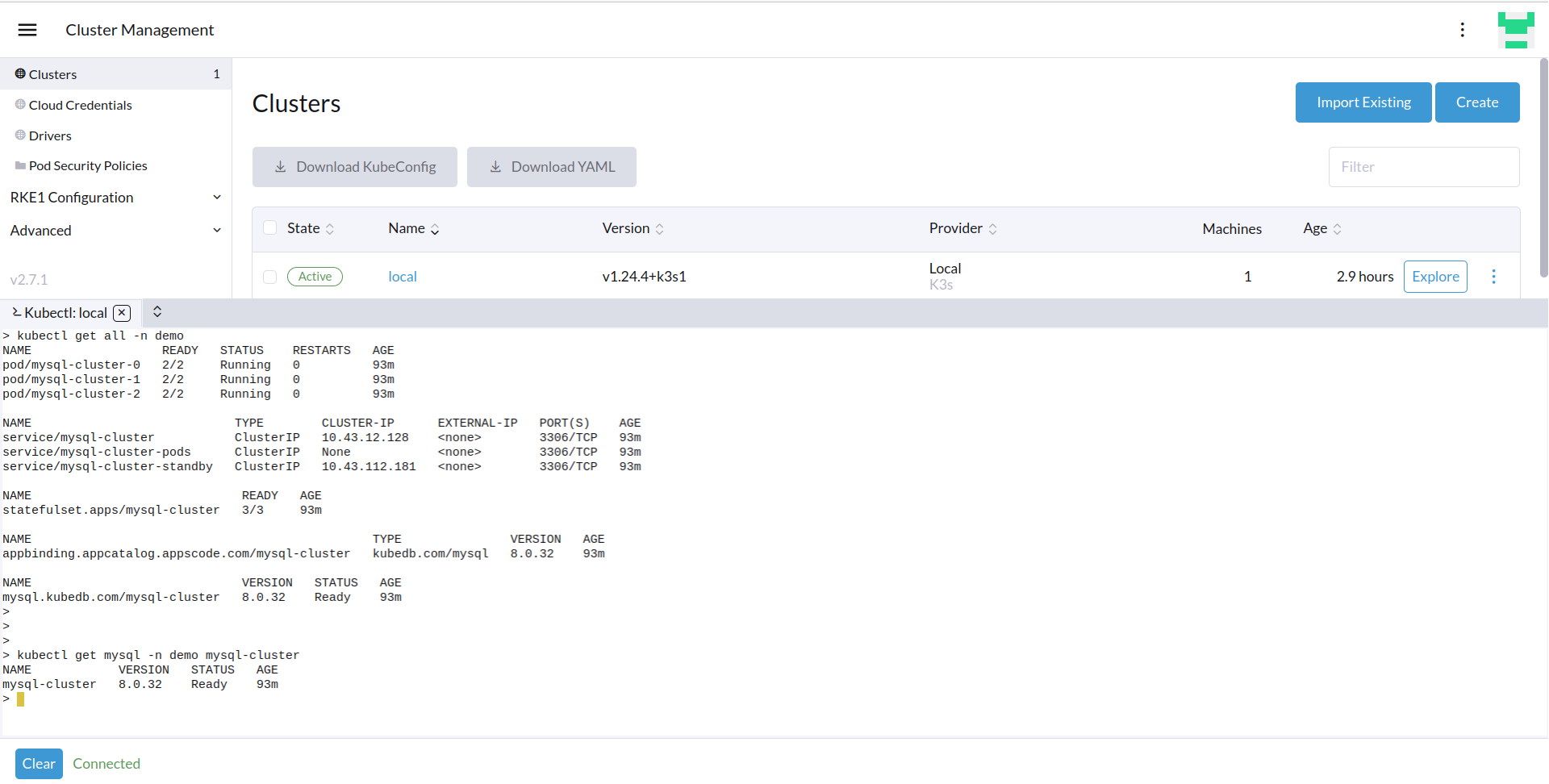Open Cloud Credentials in the sidebar

80,105
